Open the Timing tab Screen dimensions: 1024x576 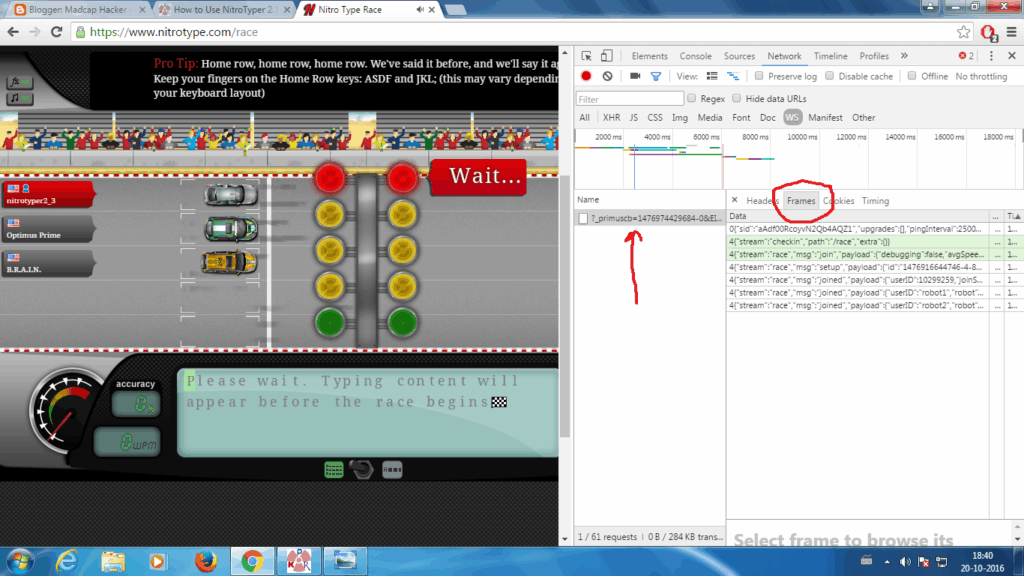(x=875, y=200)
